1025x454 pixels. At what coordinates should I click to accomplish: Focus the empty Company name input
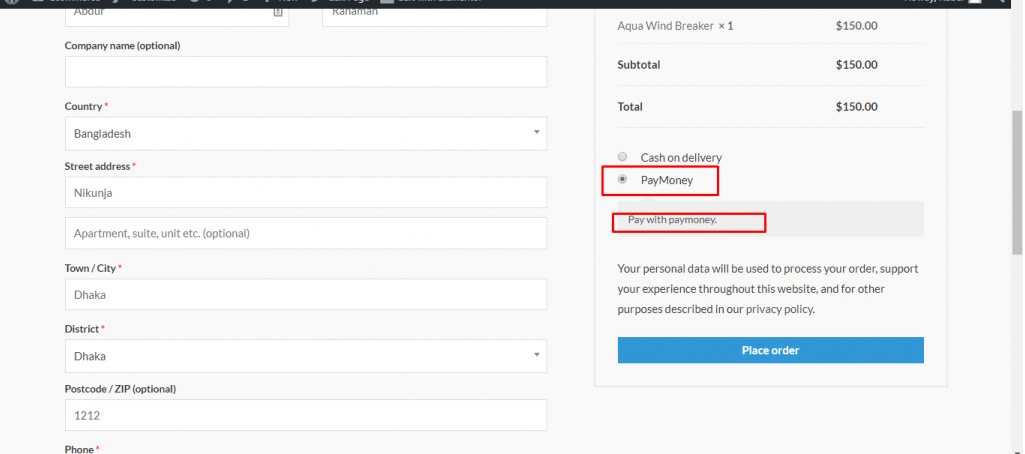click(x=305, y=72)
